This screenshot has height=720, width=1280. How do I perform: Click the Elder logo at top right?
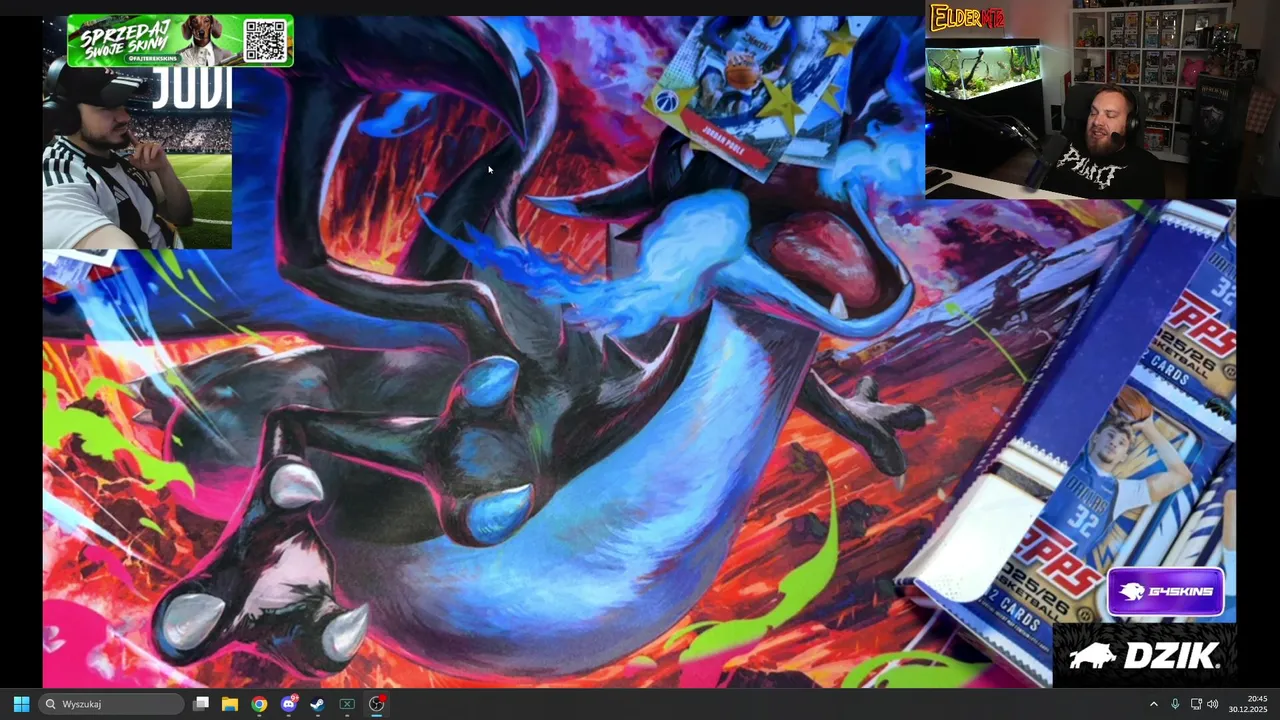point(967,18)
